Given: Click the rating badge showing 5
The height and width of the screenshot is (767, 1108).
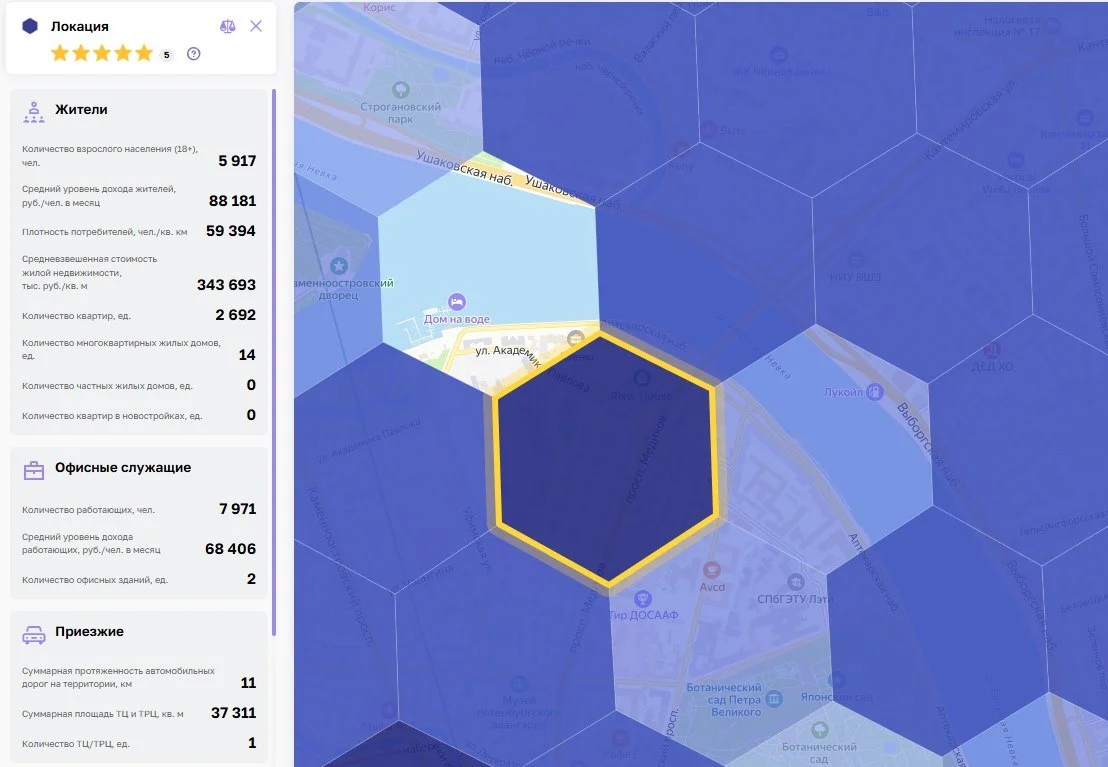Looking at the screenshot, I should point(167,54).
